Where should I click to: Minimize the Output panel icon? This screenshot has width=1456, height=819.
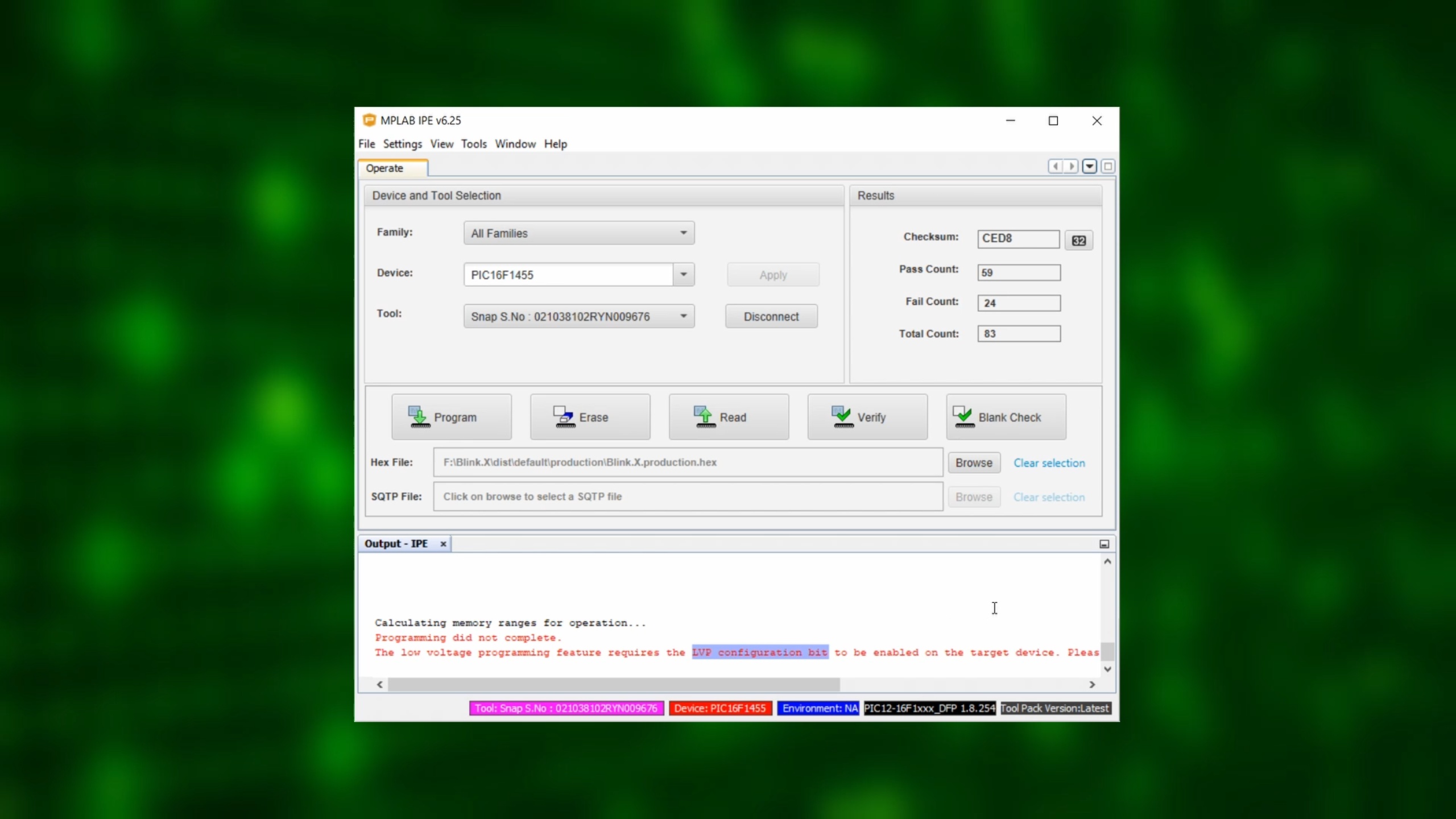1104,544
